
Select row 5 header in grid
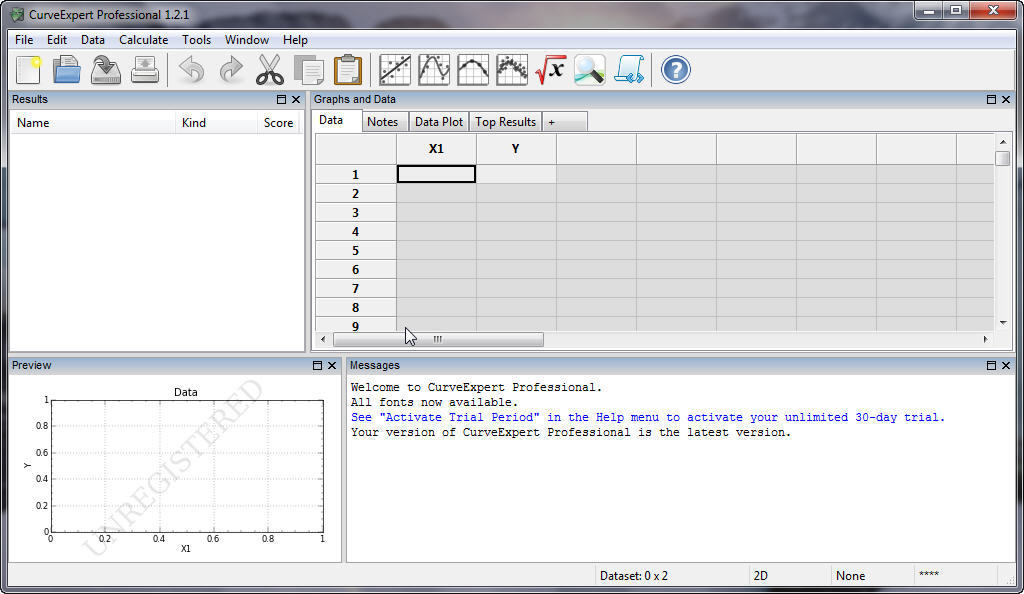[x=356, y=251]
